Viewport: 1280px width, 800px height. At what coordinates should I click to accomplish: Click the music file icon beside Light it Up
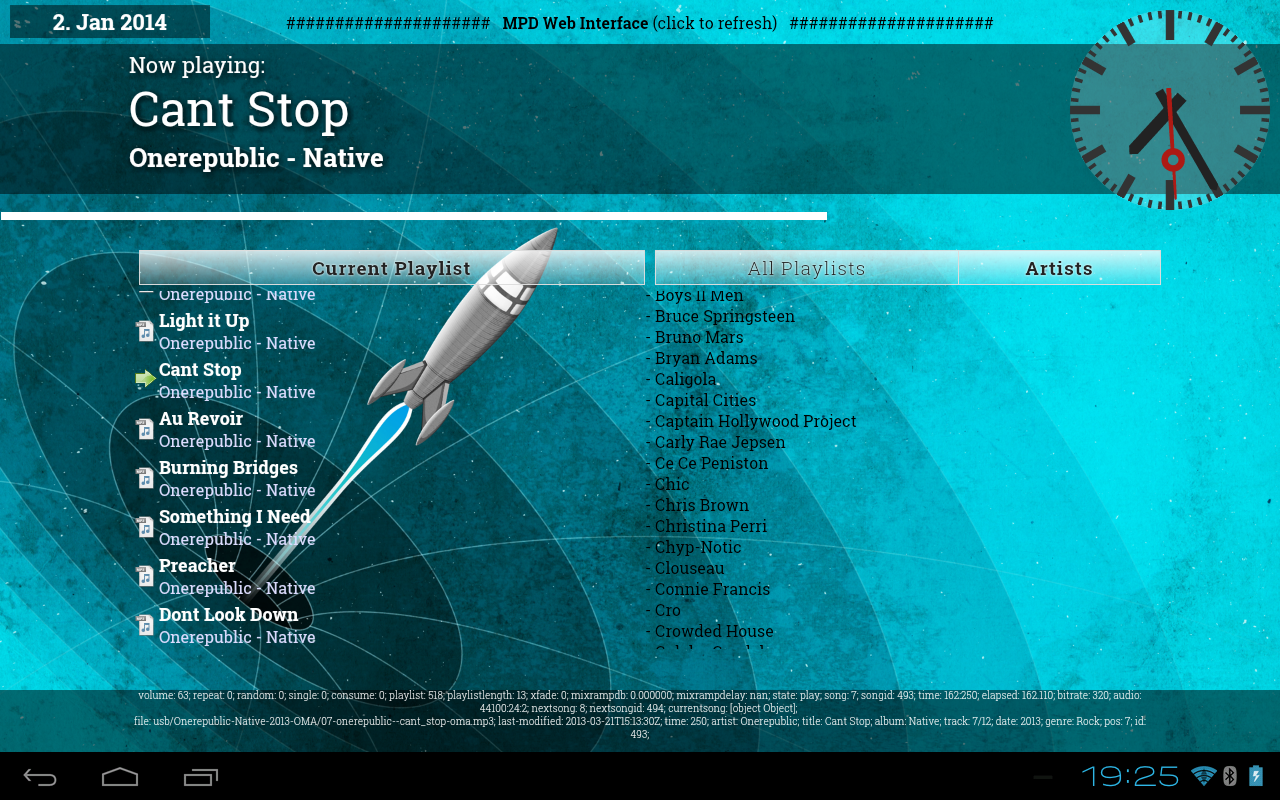tap(146, 331)
